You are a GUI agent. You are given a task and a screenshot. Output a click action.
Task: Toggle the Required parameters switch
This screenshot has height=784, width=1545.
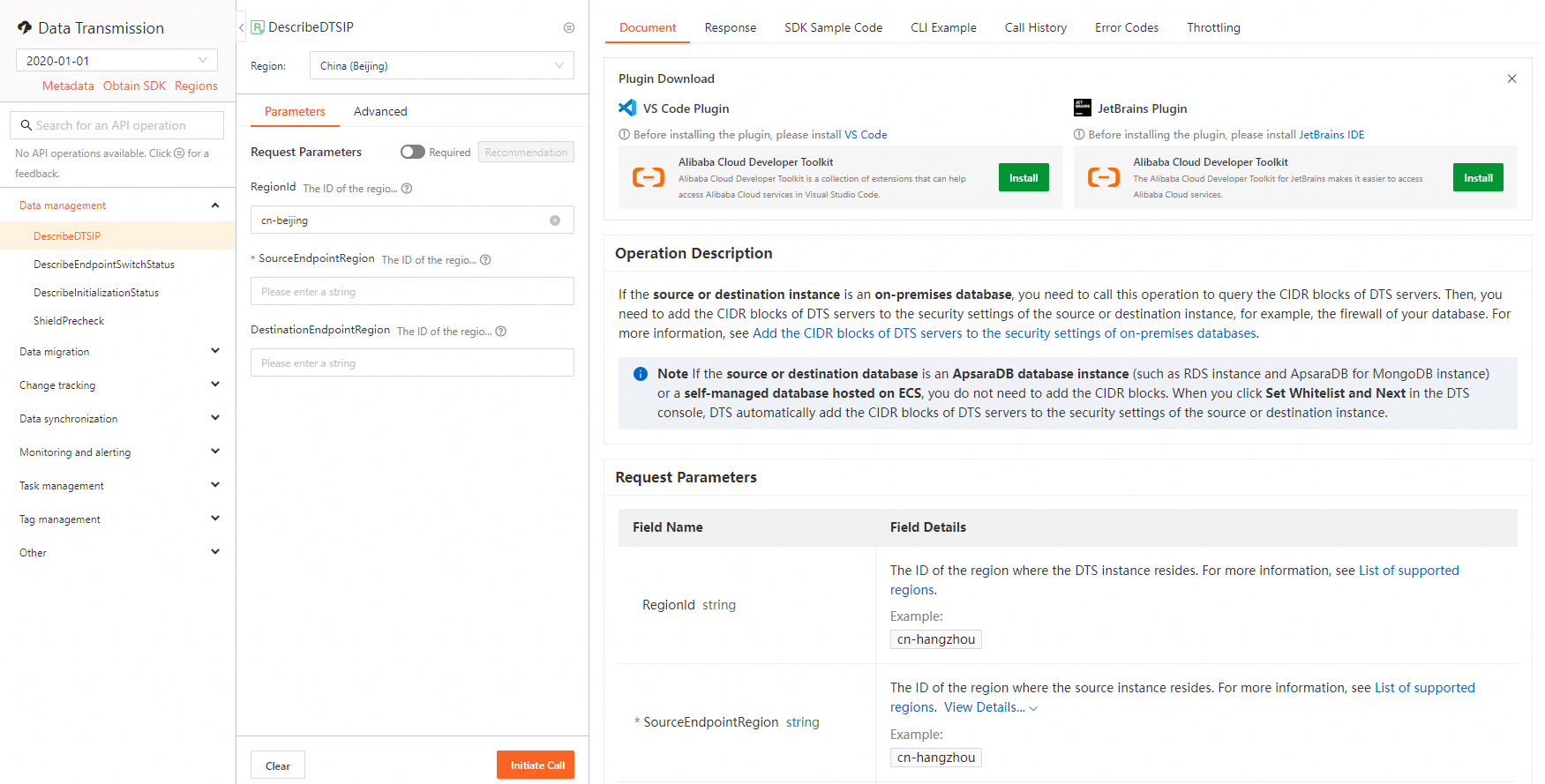point(412,152)
